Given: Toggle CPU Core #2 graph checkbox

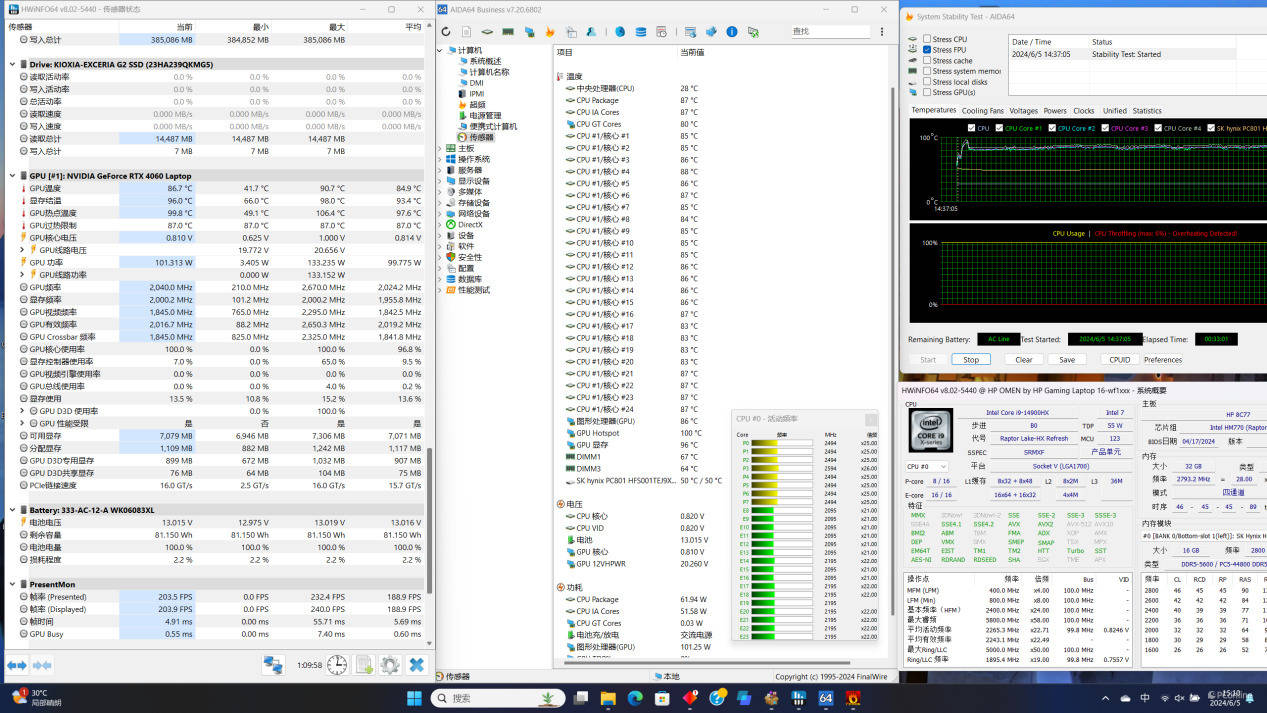Looking at the screenshot, I should (x=1051, y=128).
